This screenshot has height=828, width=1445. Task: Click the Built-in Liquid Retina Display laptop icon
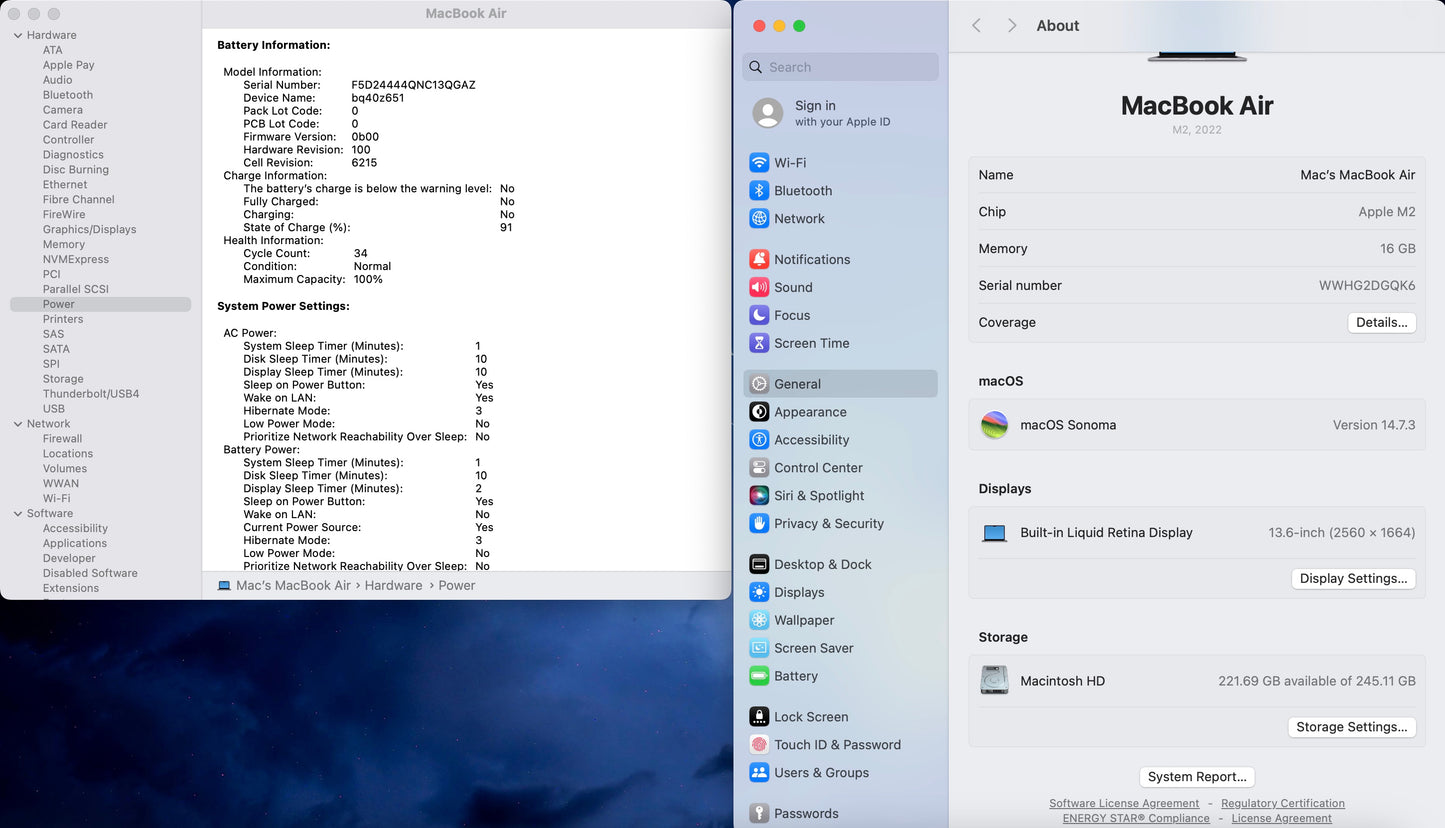[994, 533]
